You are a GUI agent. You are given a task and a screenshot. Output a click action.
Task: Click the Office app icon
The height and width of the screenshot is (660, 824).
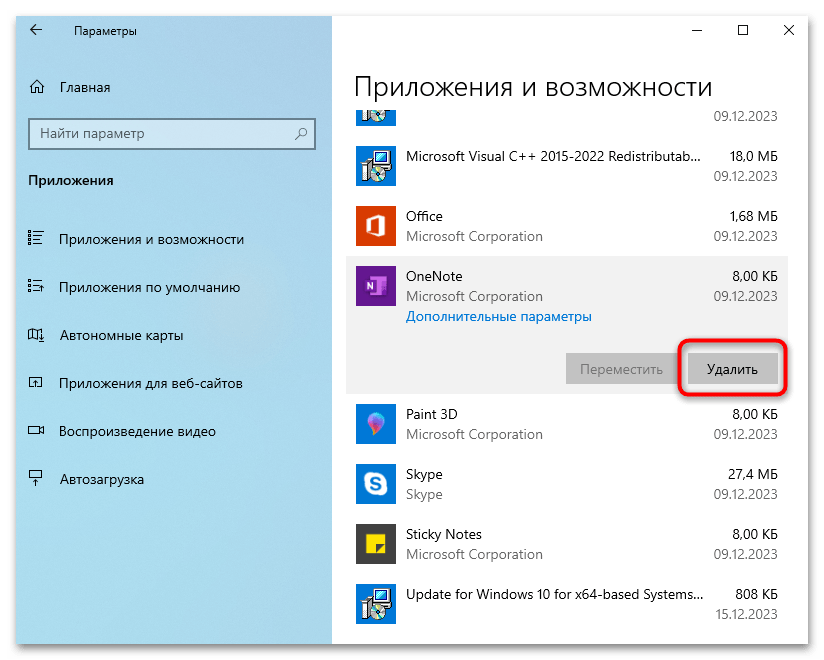coord(376,226)
